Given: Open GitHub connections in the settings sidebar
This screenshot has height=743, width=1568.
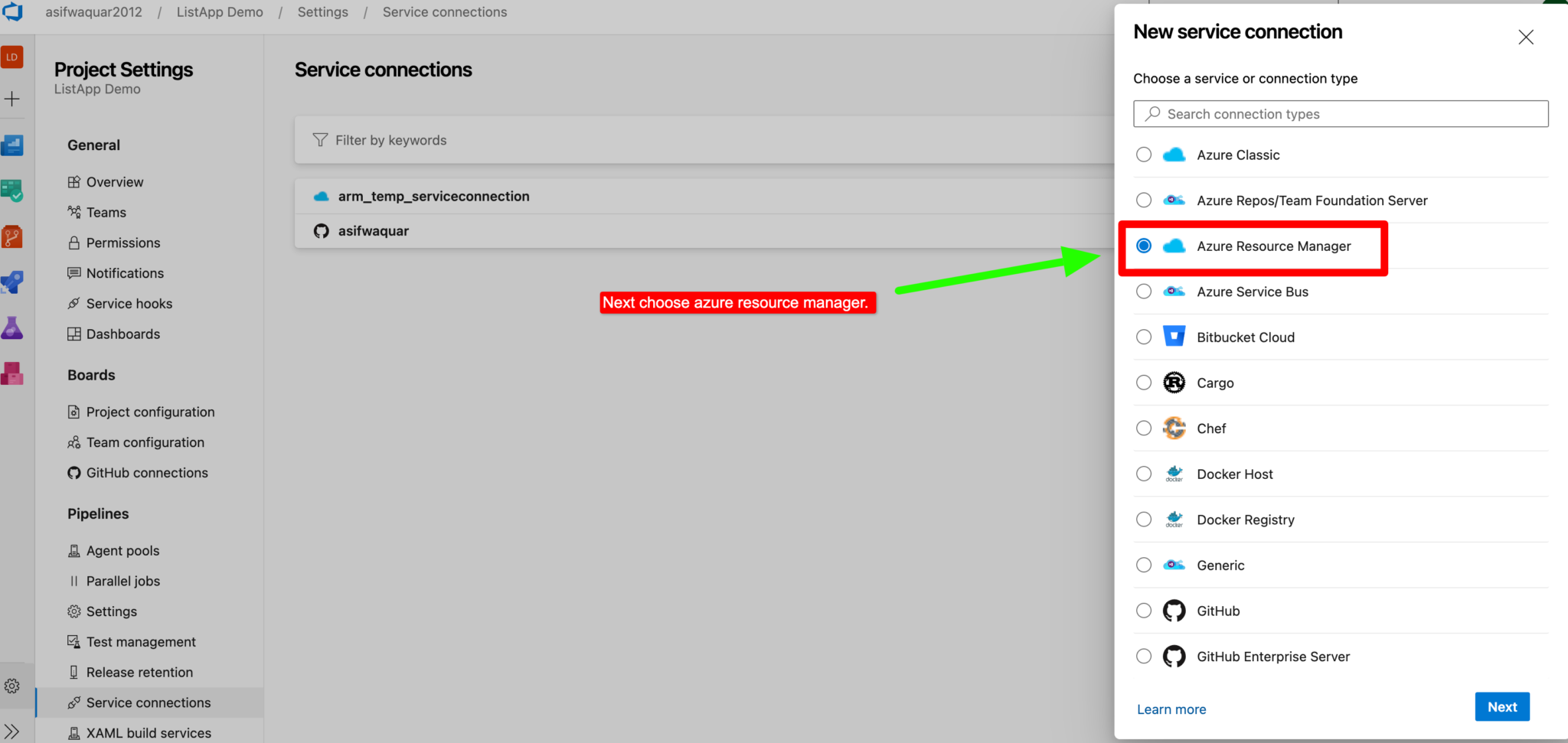Looking at the screenshot, I should 147,472.
